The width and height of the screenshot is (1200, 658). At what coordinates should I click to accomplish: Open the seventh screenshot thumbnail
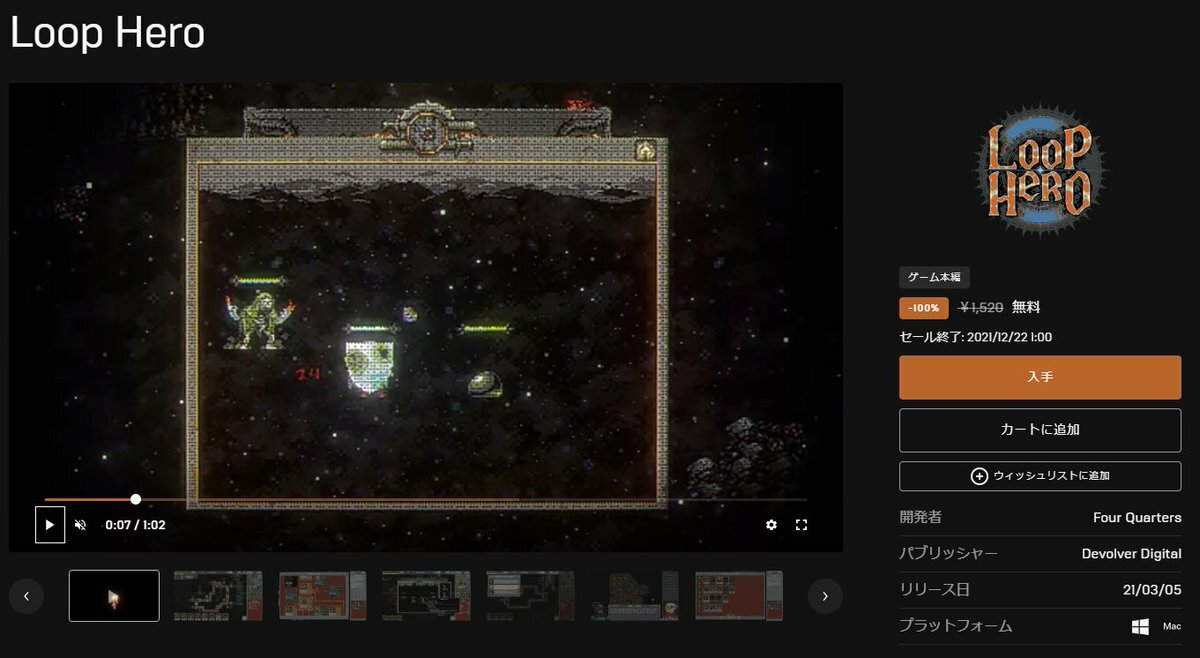[x=738, y=596]
